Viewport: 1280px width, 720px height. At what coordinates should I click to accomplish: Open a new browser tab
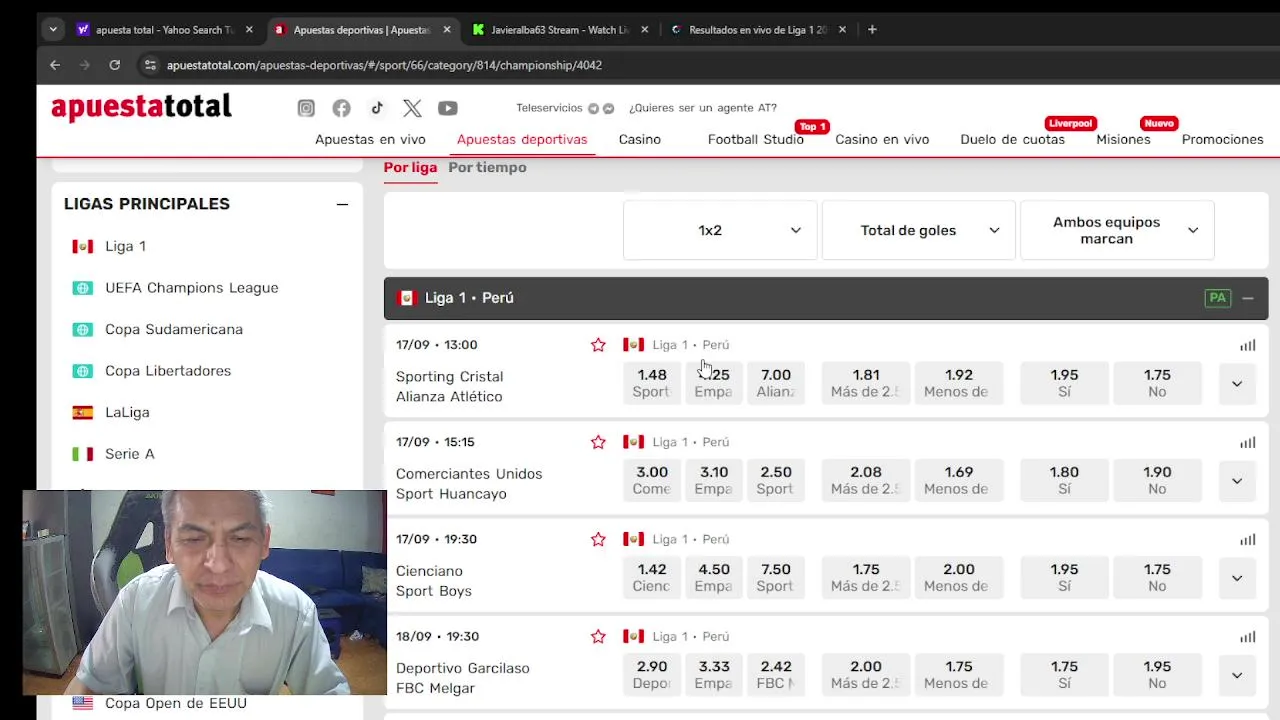pos(872,30)
